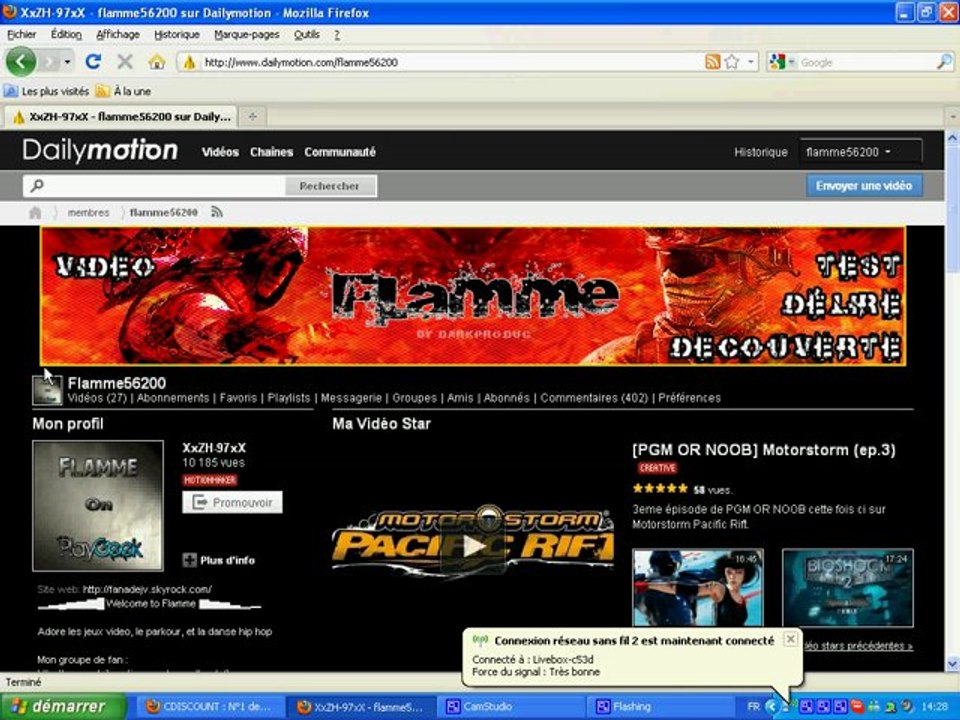Click Google search box in toolbar

click(x=866, y=62)
